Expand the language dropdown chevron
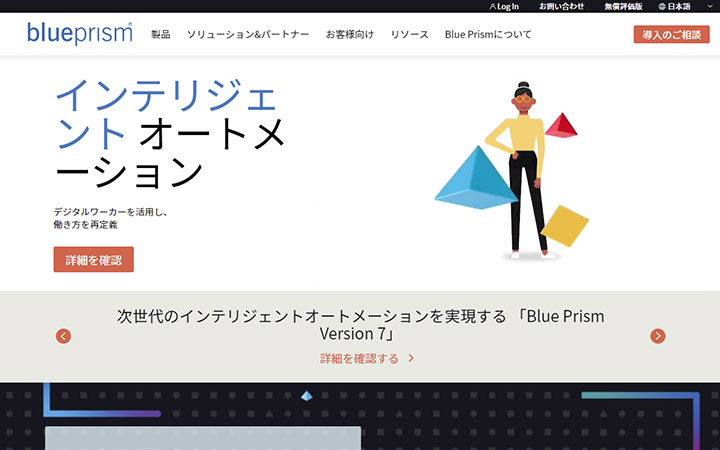Viewport: 720px width, 450px height. (x=710, y=6)
